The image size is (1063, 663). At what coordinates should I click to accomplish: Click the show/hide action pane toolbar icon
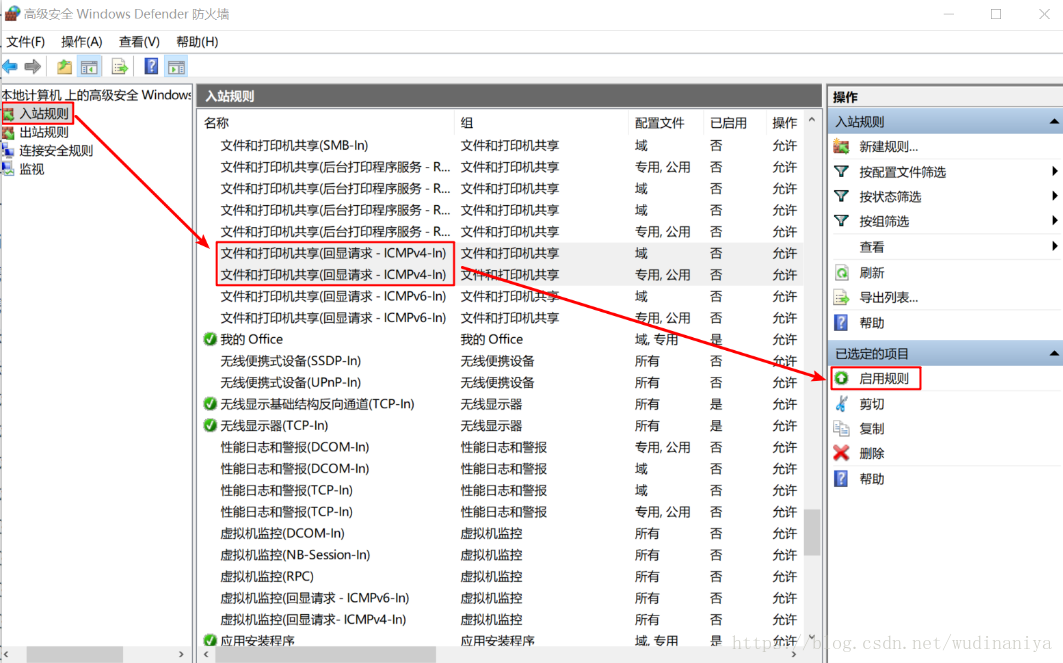coord(176,66)
